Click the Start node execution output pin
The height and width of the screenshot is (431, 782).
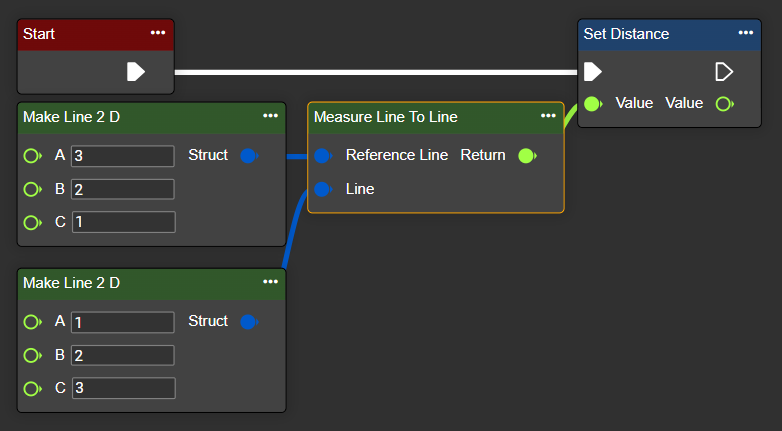[x=136, y=71]
